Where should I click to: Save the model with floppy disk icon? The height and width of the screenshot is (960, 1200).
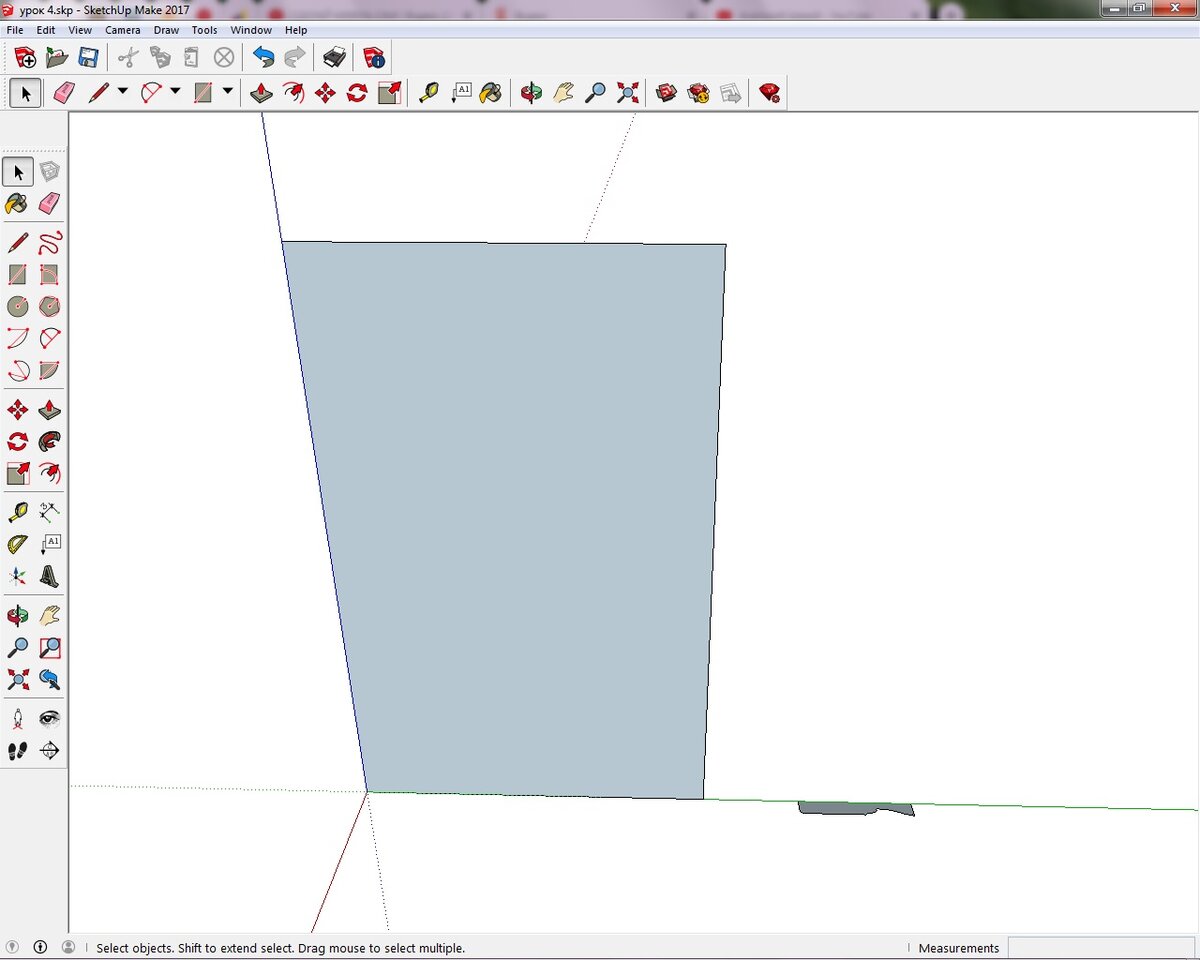(x=88, y=57)
